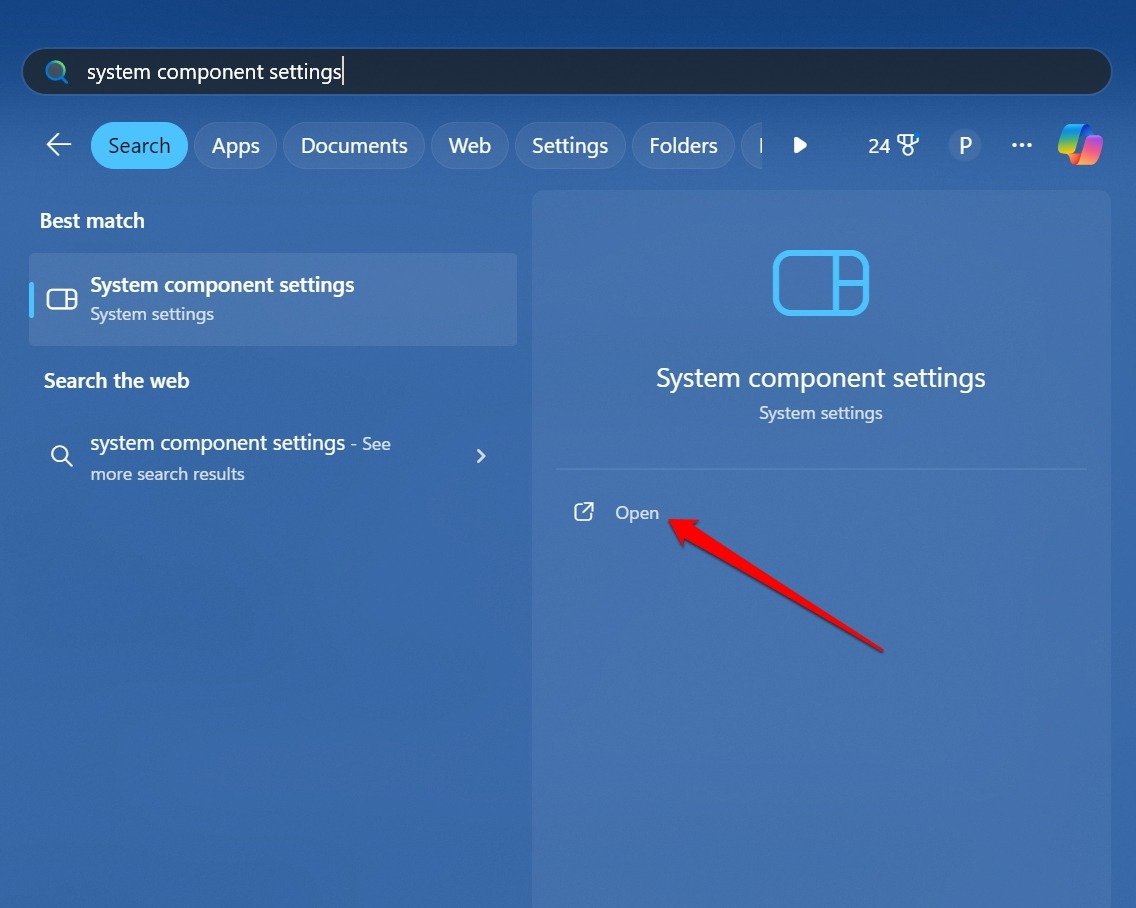Screen dimensions: 1136x908
Task: Show more filters with the play arrow
Action: [x=800, y=145]
